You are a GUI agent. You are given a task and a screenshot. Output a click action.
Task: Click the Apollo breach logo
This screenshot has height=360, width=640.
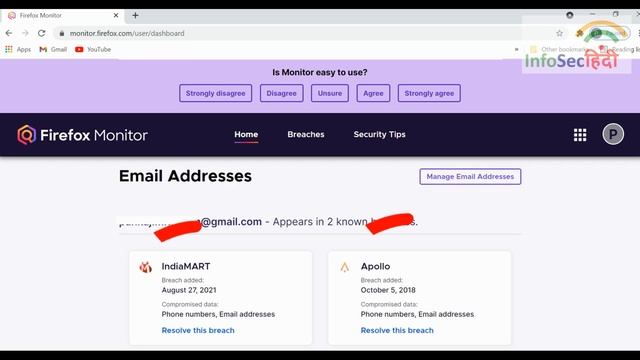tap(345, 267)
